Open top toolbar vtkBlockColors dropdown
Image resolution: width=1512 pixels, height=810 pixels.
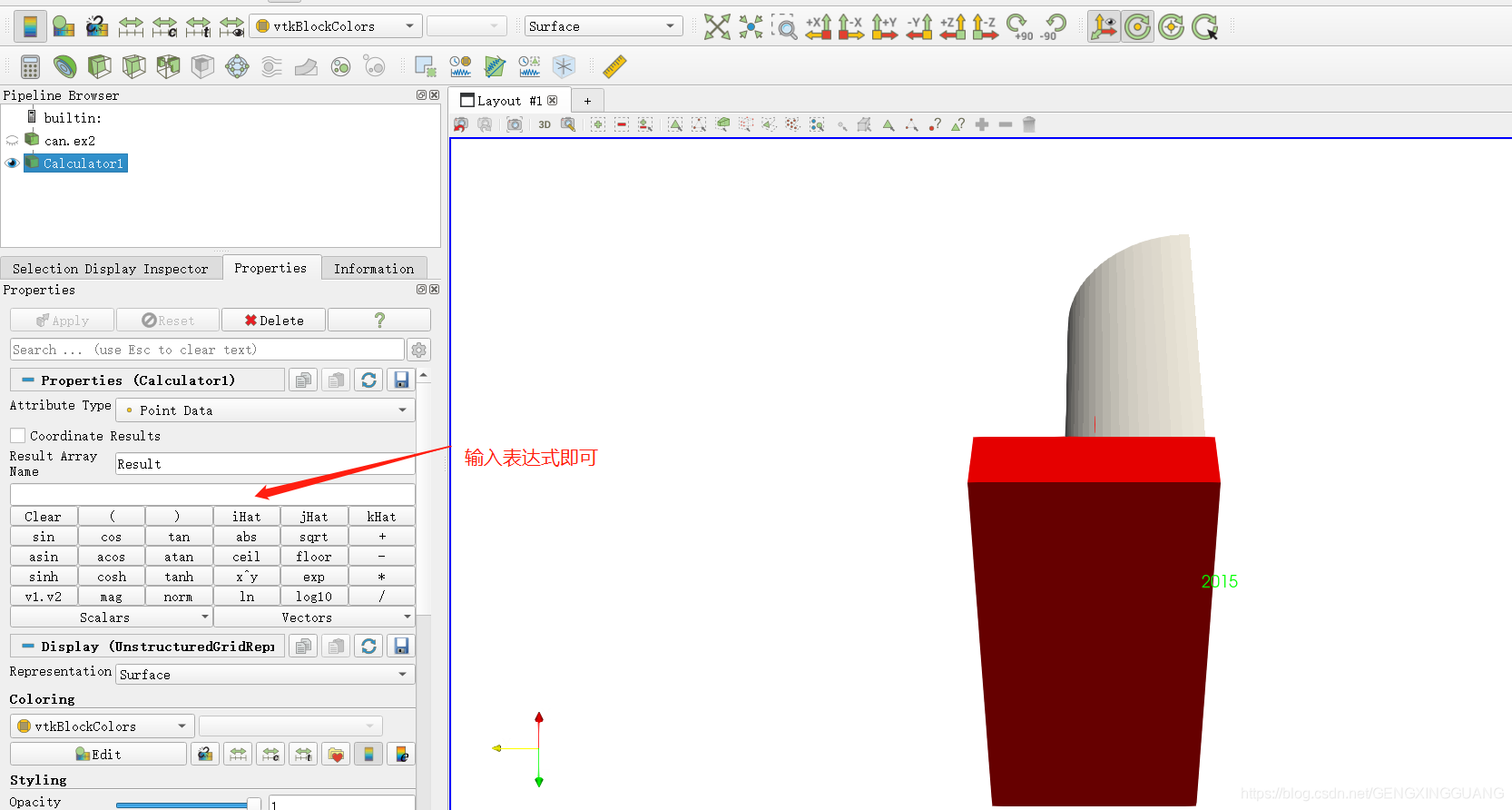pyautogui.click(x=336, y=26)
